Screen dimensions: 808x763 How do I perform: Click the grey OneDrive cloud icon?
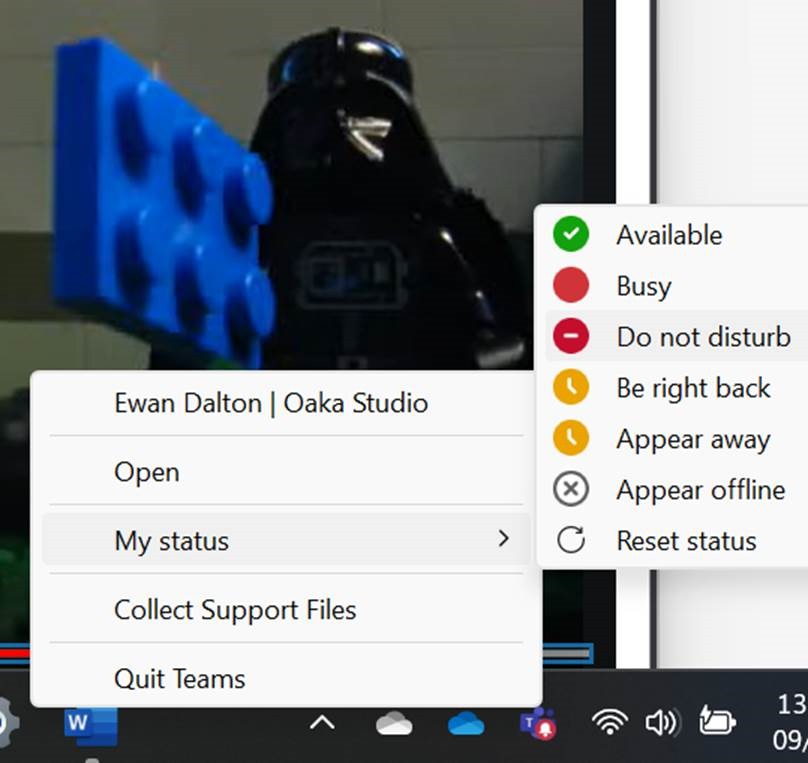click(x=394, y=723)
